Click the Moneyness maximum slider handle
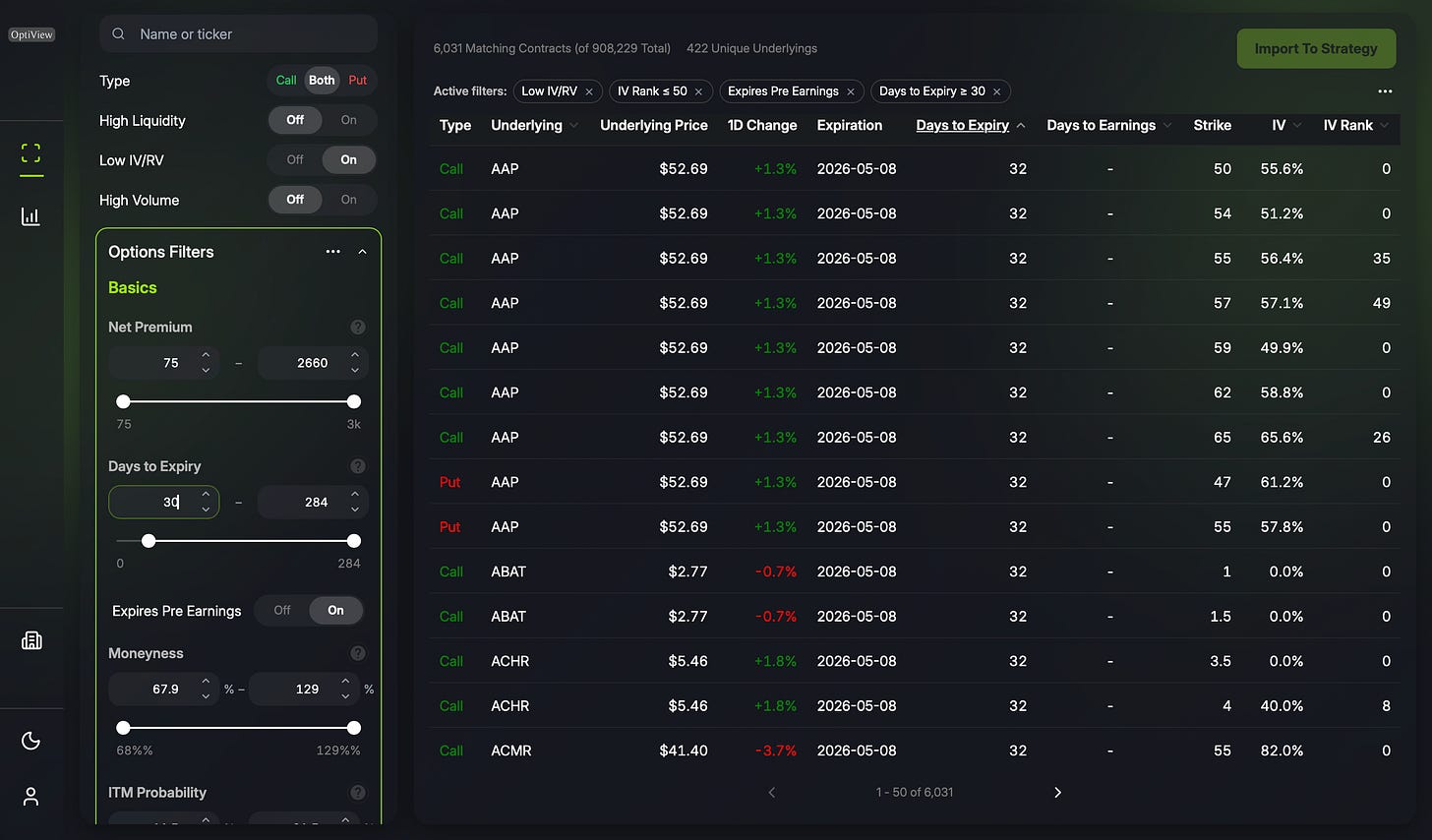This screenshot has height=840, width=1432. [354, 728]
